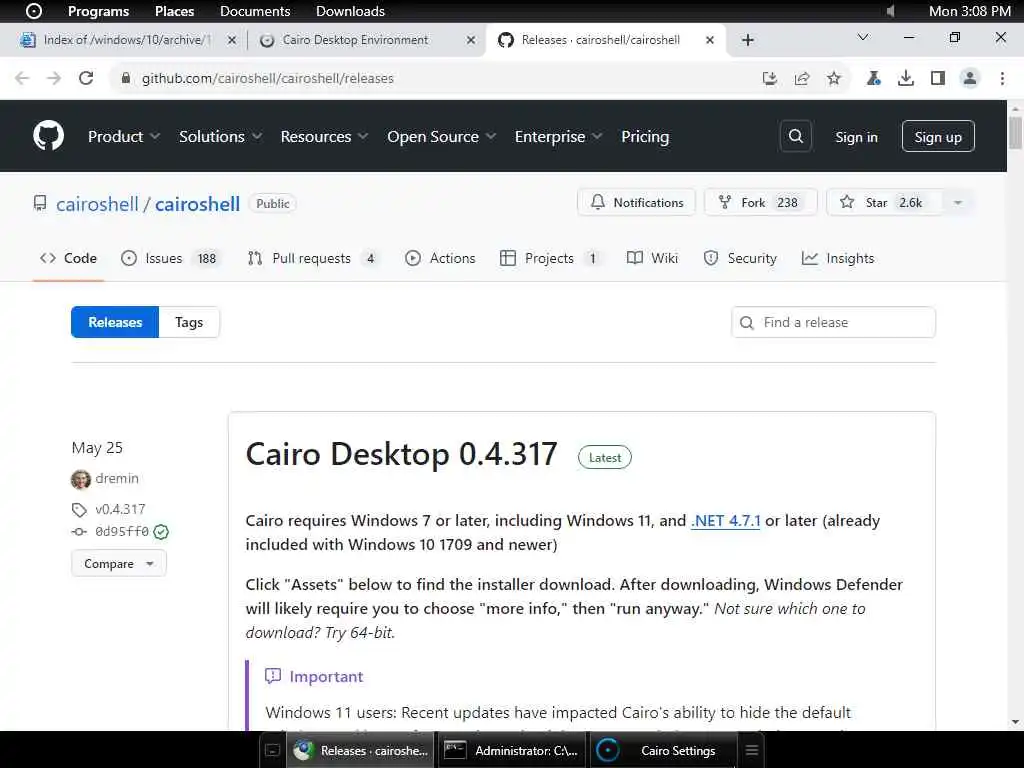Open the Documents menu
This screenshot has width=1024, height=768.
[255, 11]
